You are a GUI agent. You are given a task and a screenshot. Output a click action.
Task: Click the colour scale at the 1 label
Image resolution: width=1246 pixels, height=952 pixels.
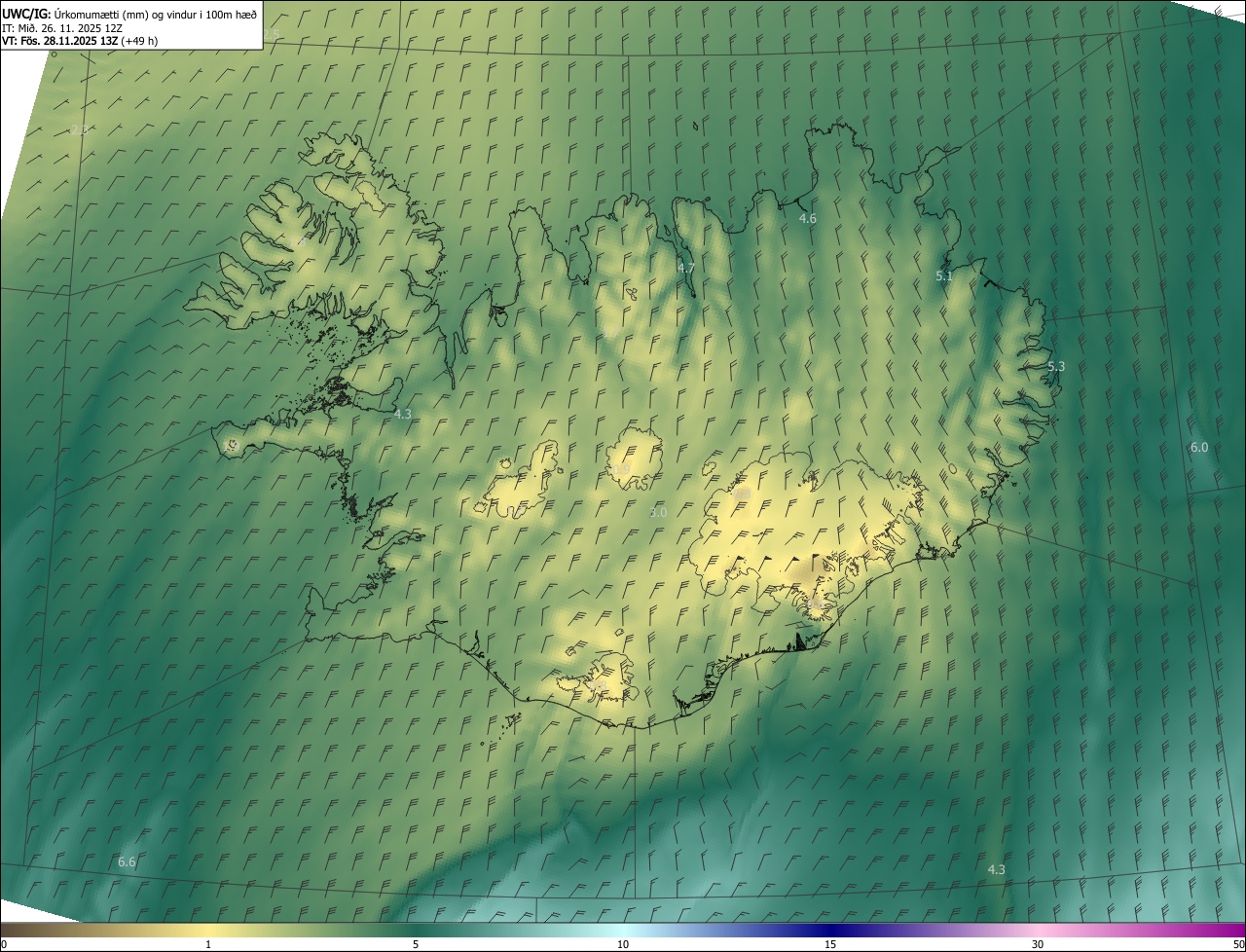pos(208,944)
